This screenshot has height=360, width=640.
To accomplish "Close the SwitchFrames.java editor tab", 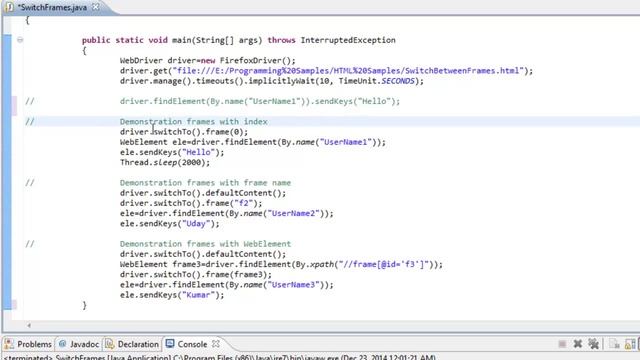I will coord(96,7).
